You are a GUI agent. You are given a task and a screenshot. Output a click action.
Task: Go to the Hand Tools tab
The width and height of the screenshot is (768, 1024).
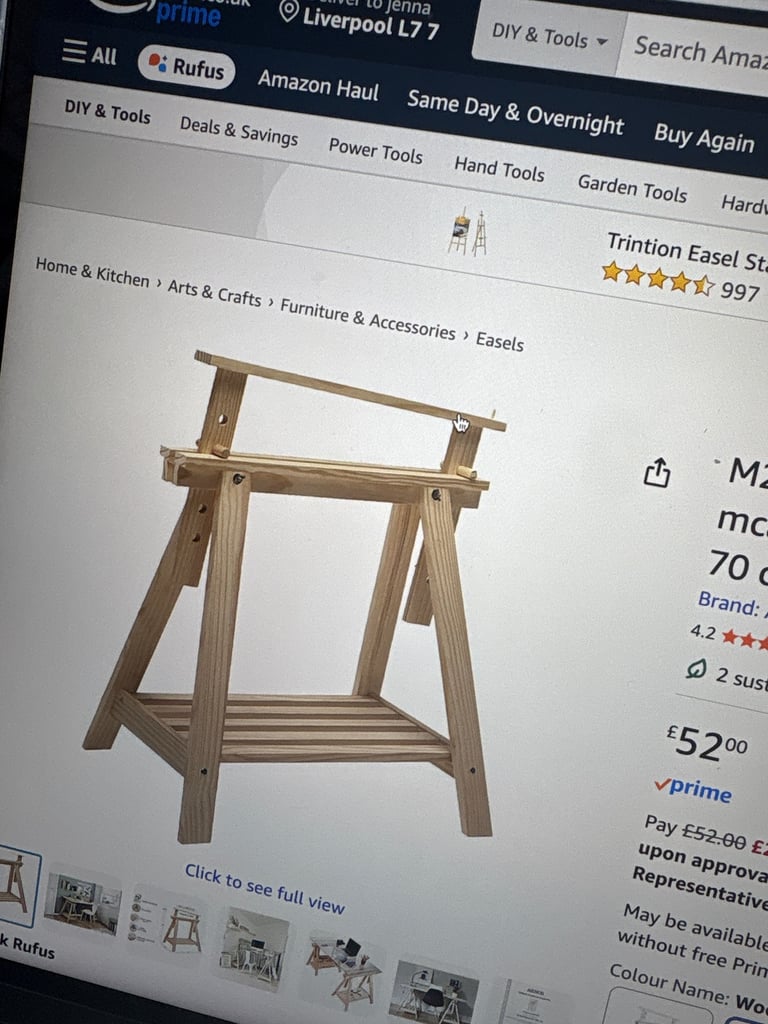click(499, 168)
